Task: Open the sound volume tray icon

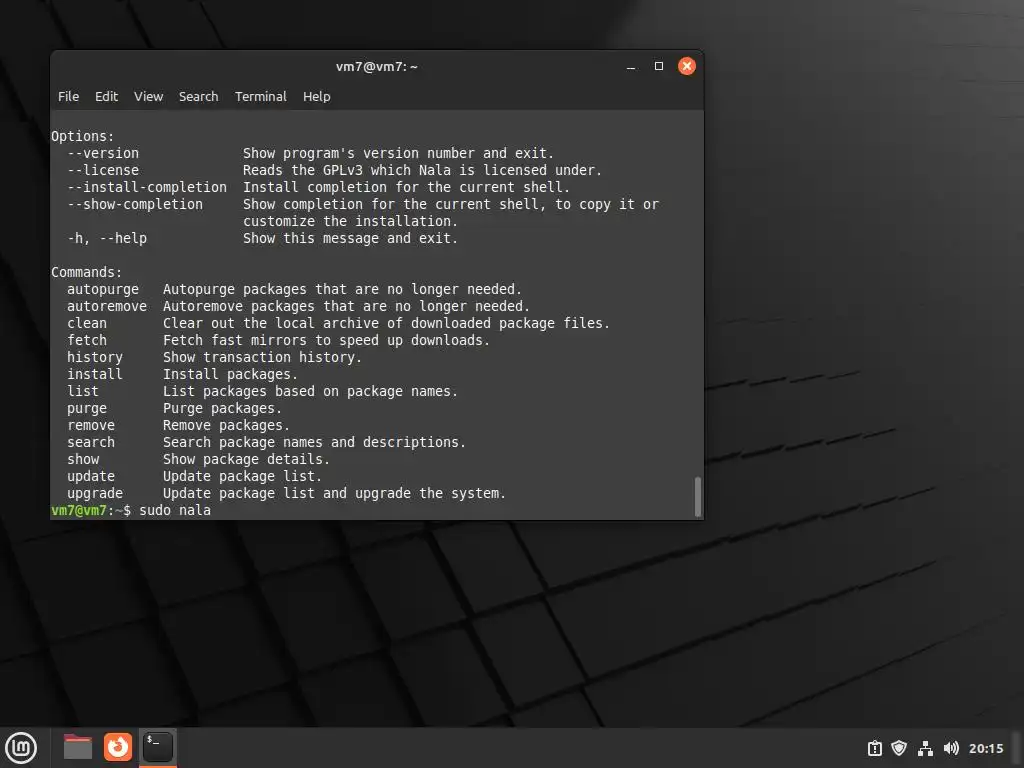Action: [951, 748]
